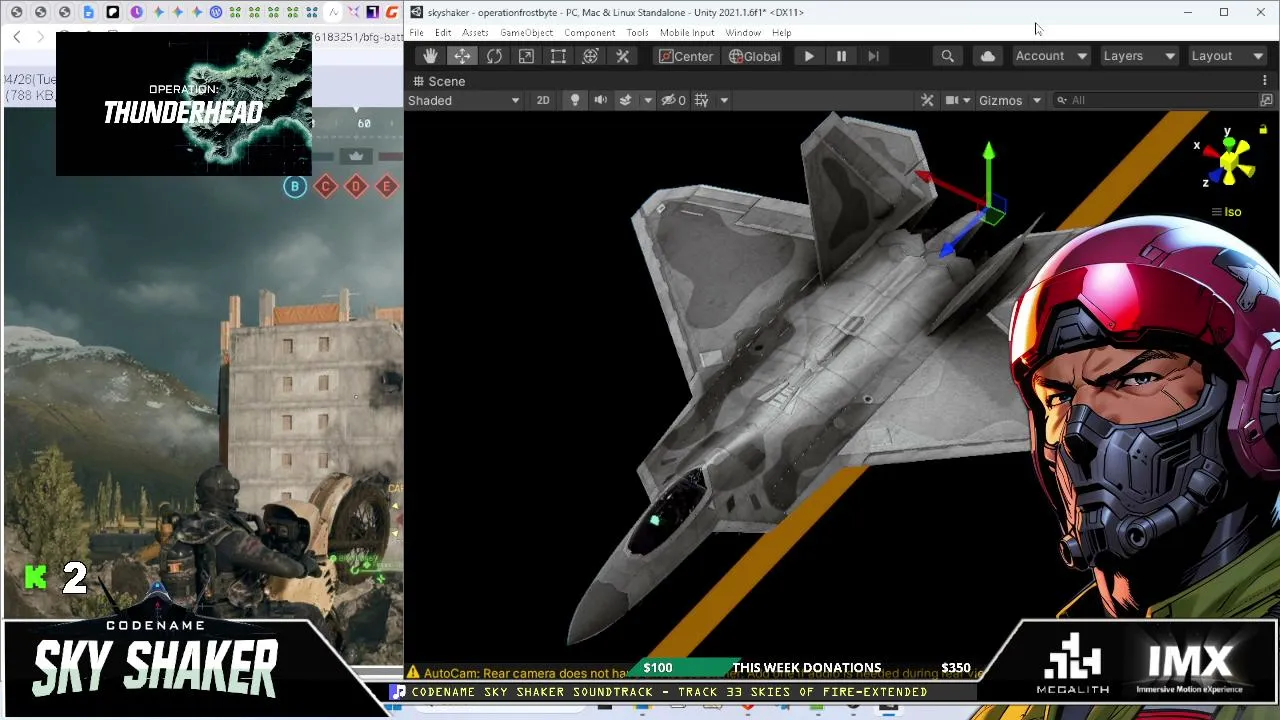Open the Mobile Input menu
1280x720 pixels.
687,33
